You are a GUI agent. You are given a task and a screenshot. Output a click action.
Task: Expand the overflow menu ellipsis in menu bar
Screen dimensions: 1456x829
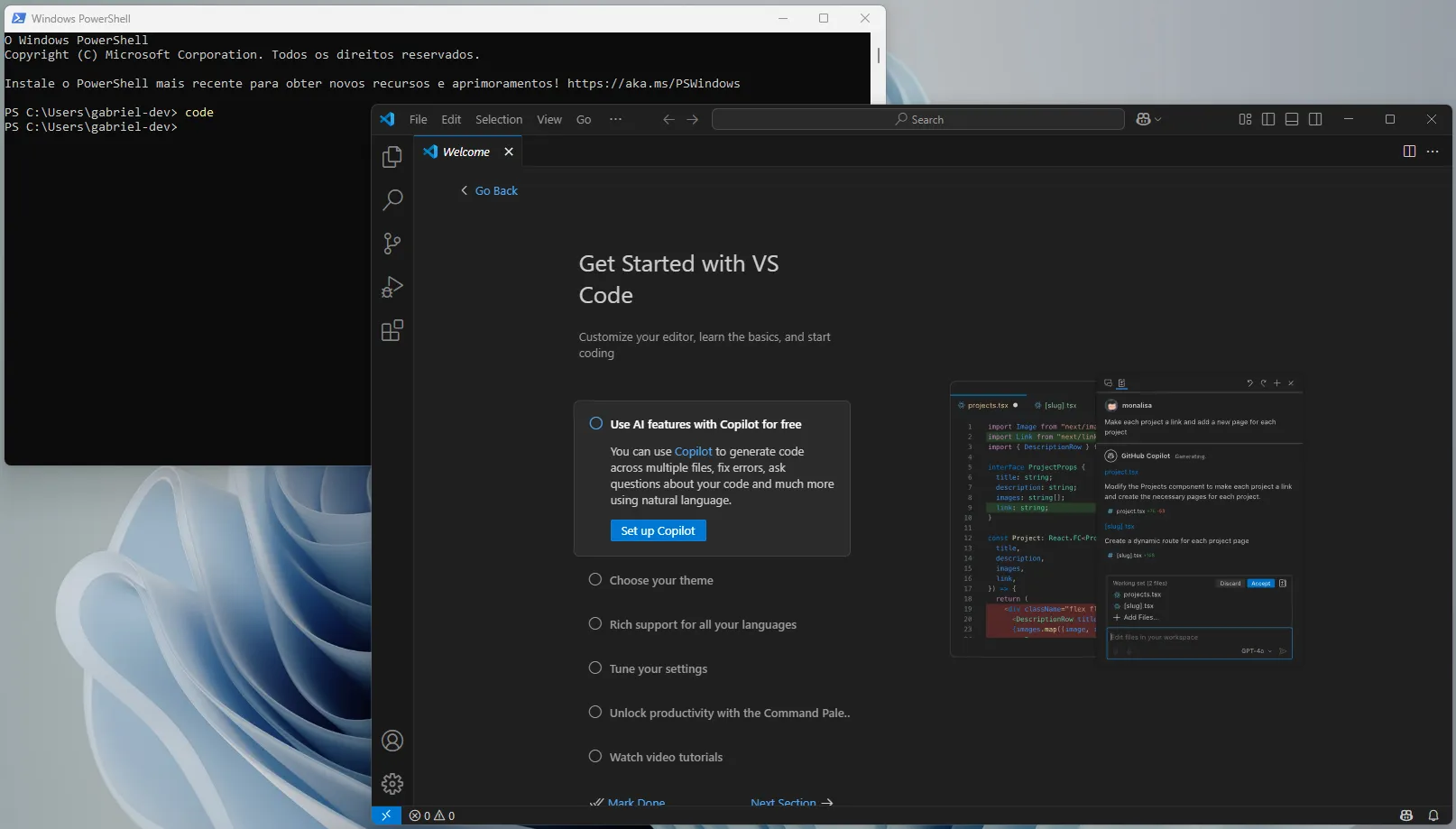(x=615, y=119)
